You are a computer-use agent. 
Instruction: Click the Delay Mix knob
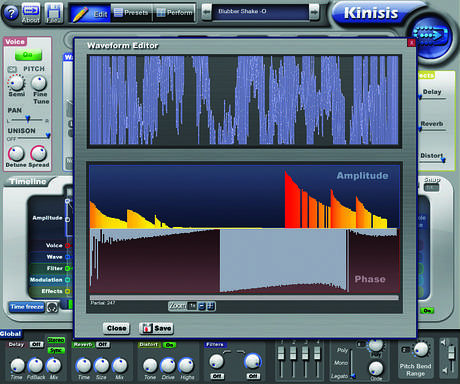point(53,366)
